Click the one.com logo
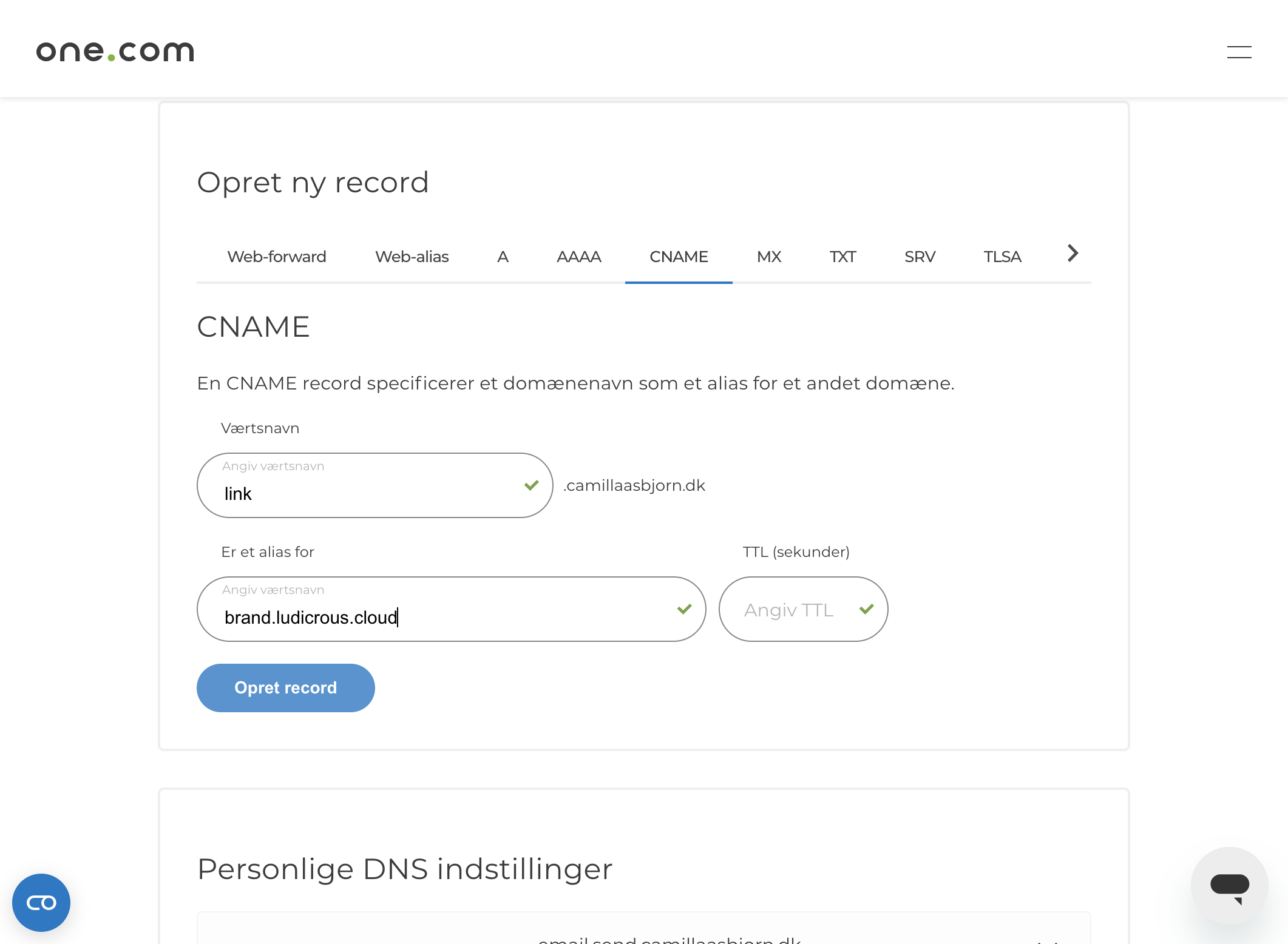The height and width of the screenshot is (944, 1288). (115, 52)
